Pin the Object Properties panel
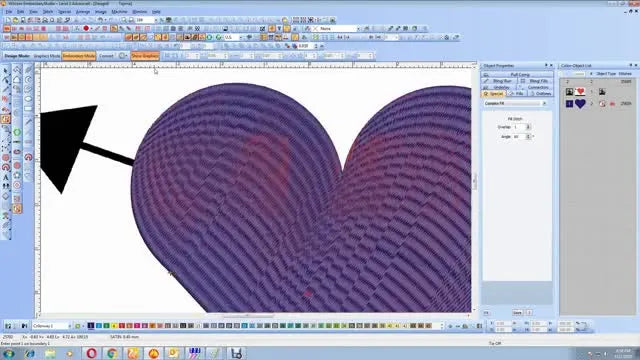640x360 pixels. 546,65
